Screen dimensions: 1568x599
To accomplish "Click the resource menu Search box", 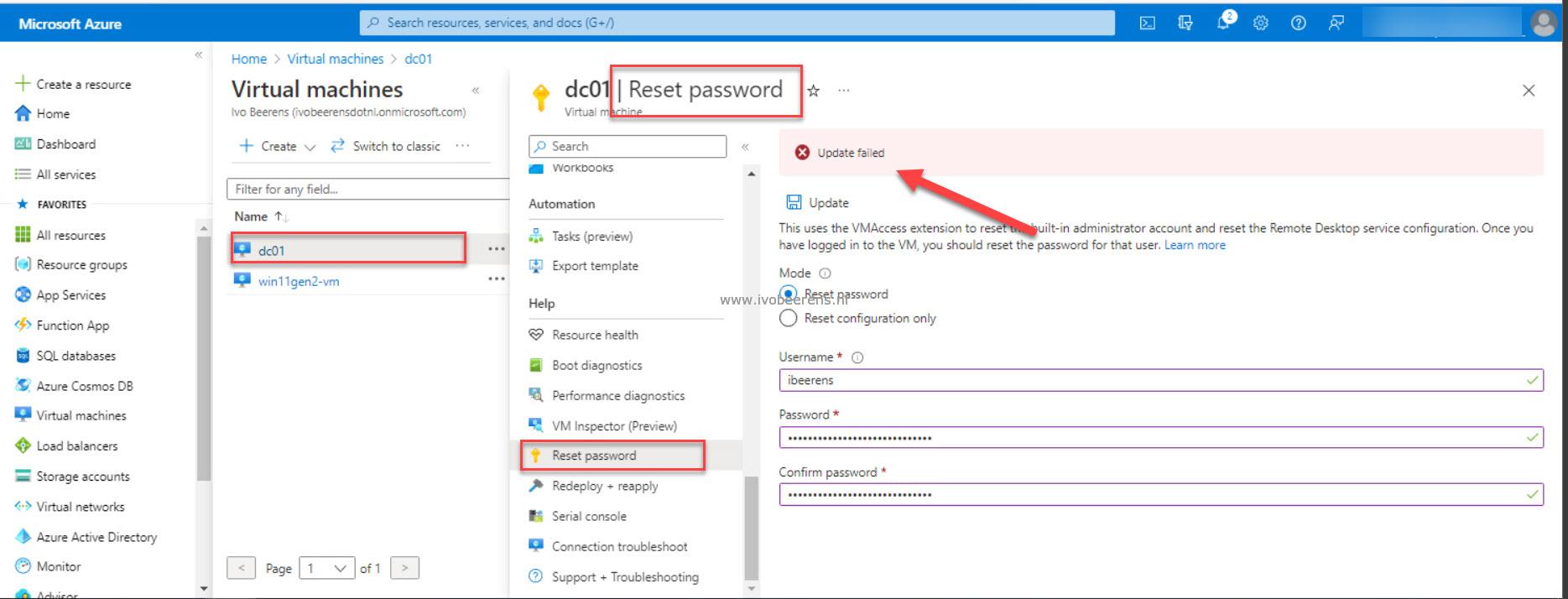I will coord(628,146).
